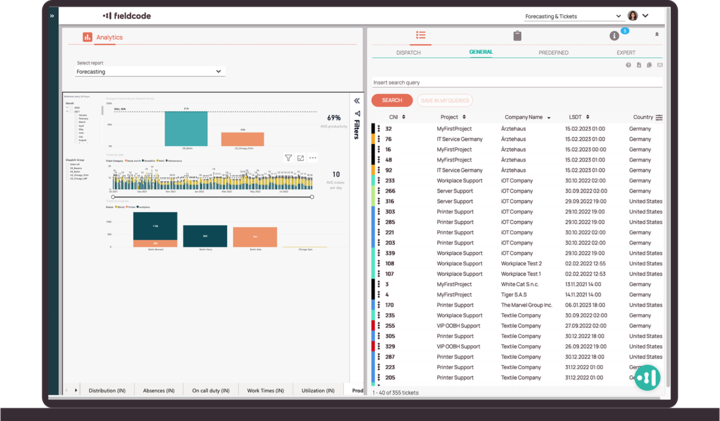Sort by LSDT column arrows
The image size is (720, 421).
588,117
